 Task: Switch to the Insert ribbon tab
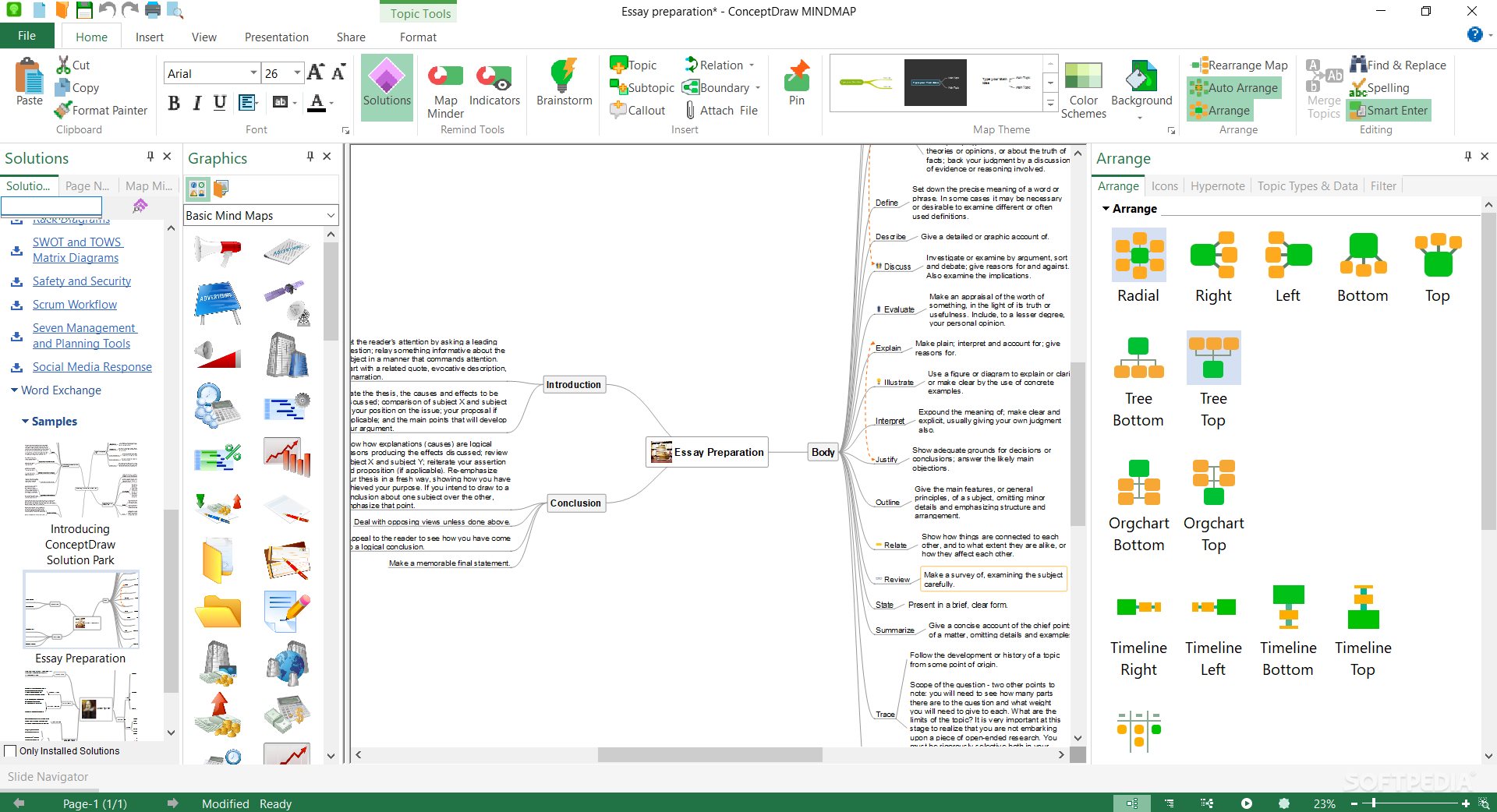[149, 37]
